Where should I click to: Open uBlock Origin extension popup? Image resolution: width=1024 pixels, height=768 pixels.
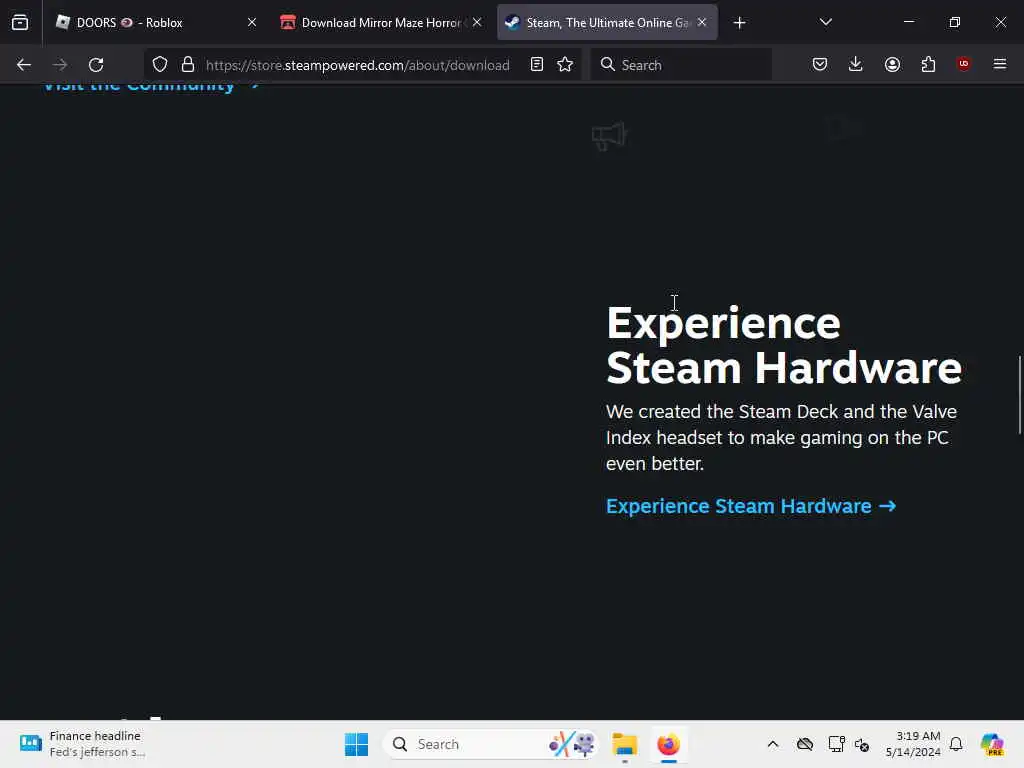pyautogui.click(x=964, y=64)
